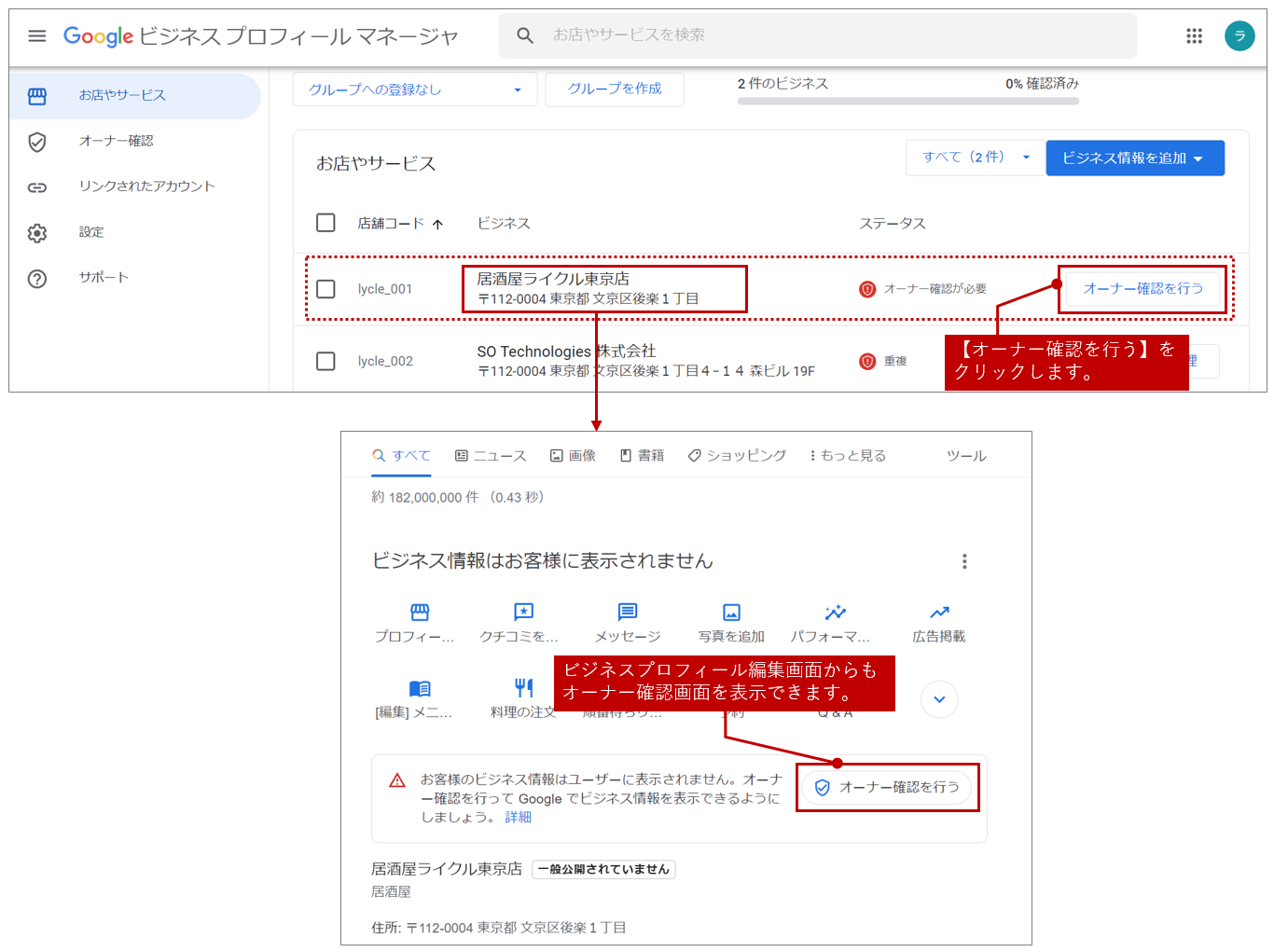Open the メッセージ messages icon
1274x952 pixels.
tap(628, 613)
